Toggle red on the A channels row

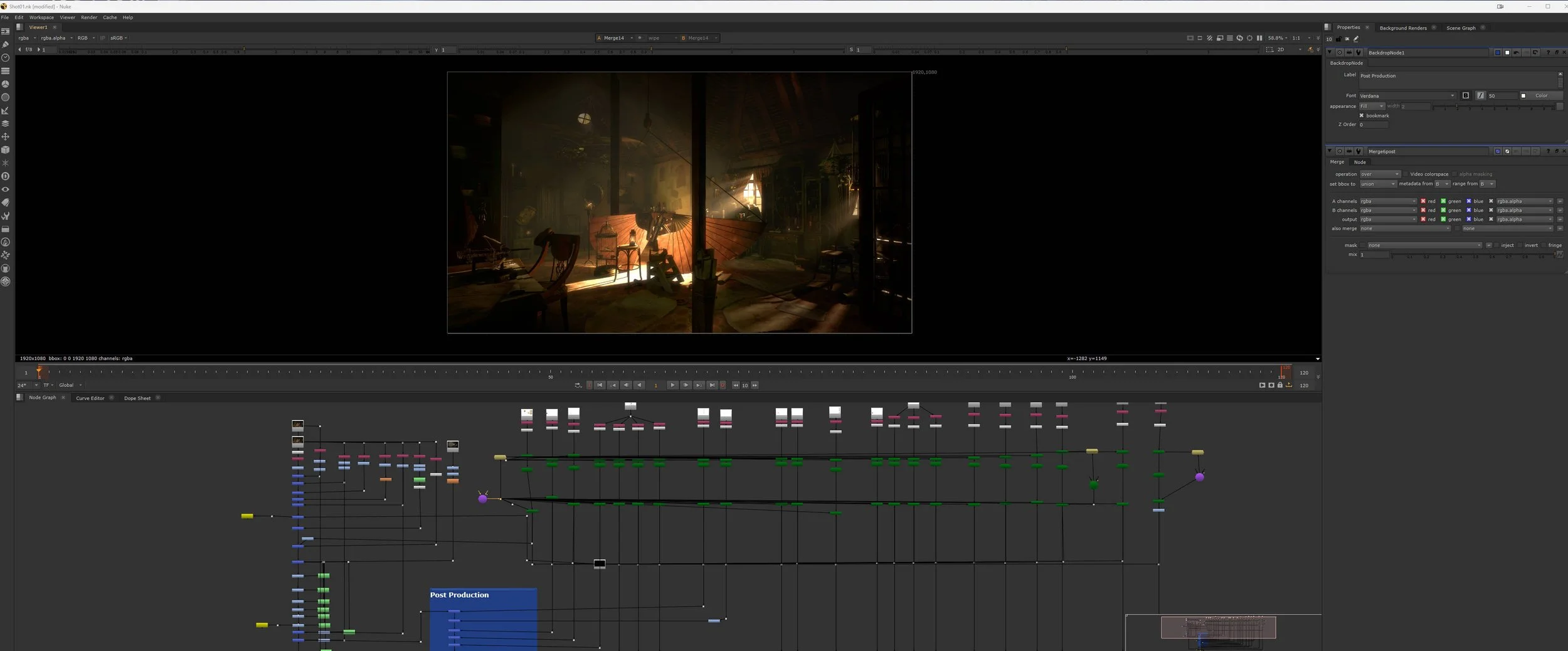tap(1423, 201)
